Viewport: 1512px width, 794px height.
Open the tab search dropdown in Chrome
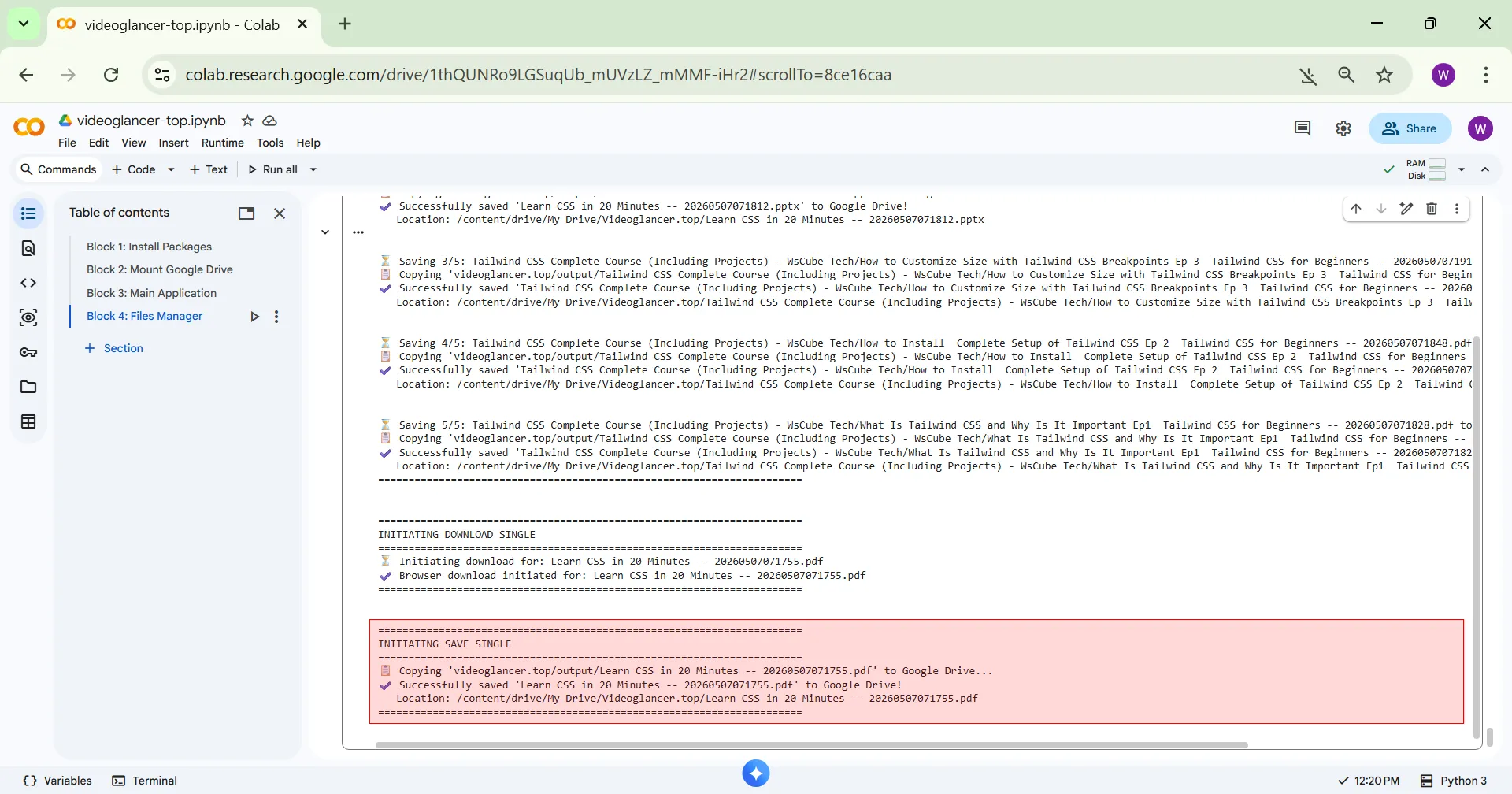[x=24, y=24]
